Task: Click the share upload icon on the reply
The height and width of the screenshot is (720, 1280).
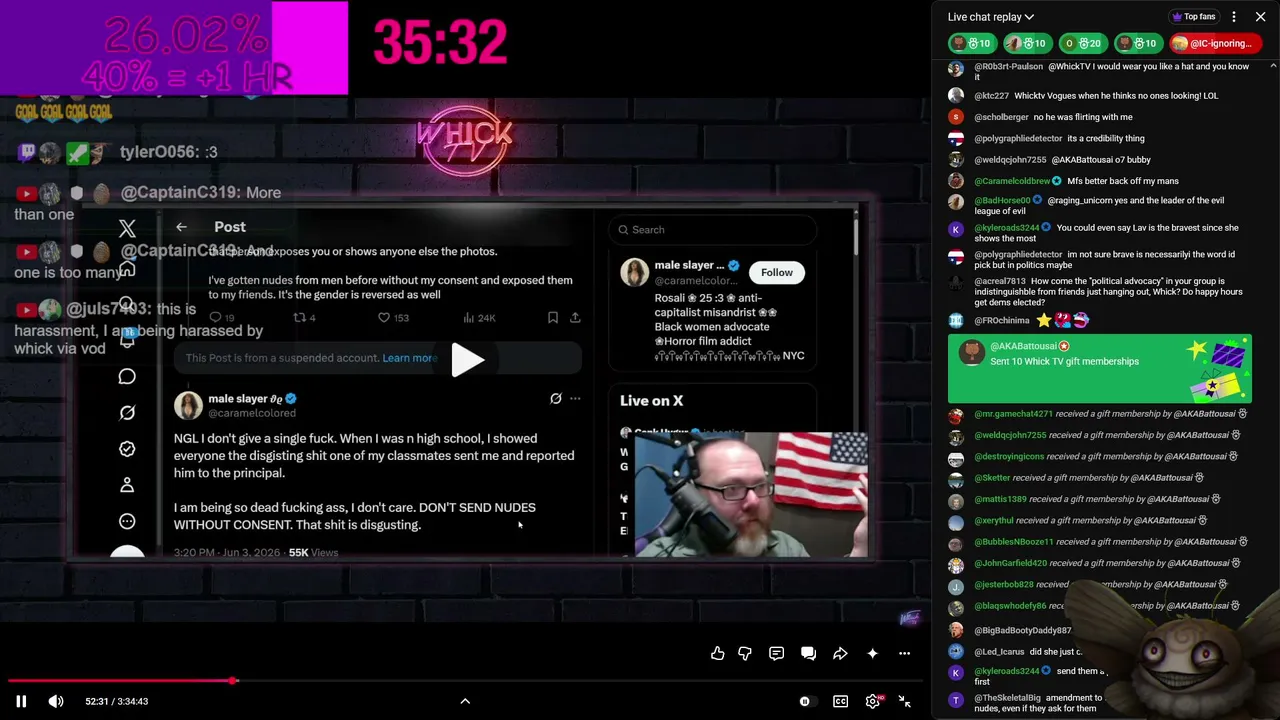Action: tap(575, 318)
